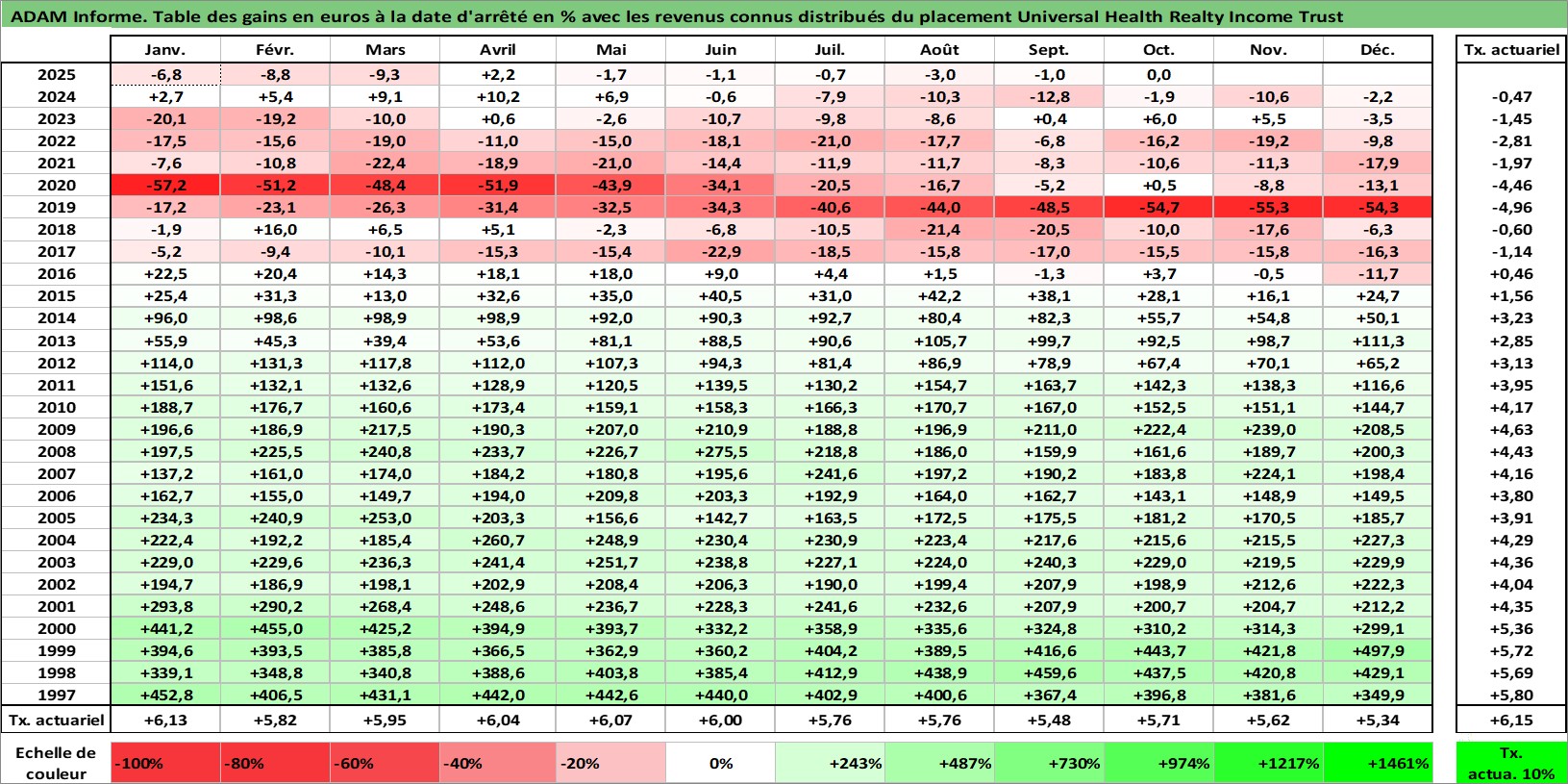This screenshot has height=784, width=1568.
Task: Click the +6,15 overall actuarial rate
Action: tap(1511, 720)
